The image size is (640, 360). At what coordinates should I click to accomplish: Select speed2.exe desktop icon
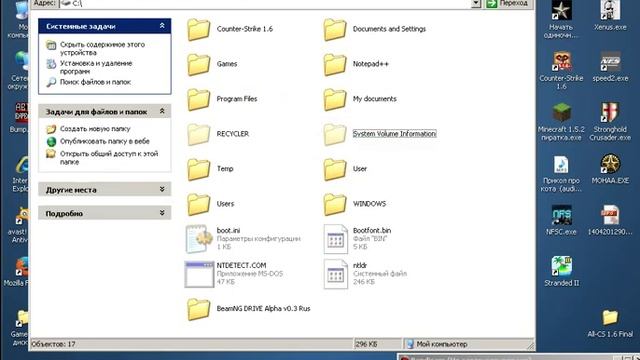pos(610,62)
